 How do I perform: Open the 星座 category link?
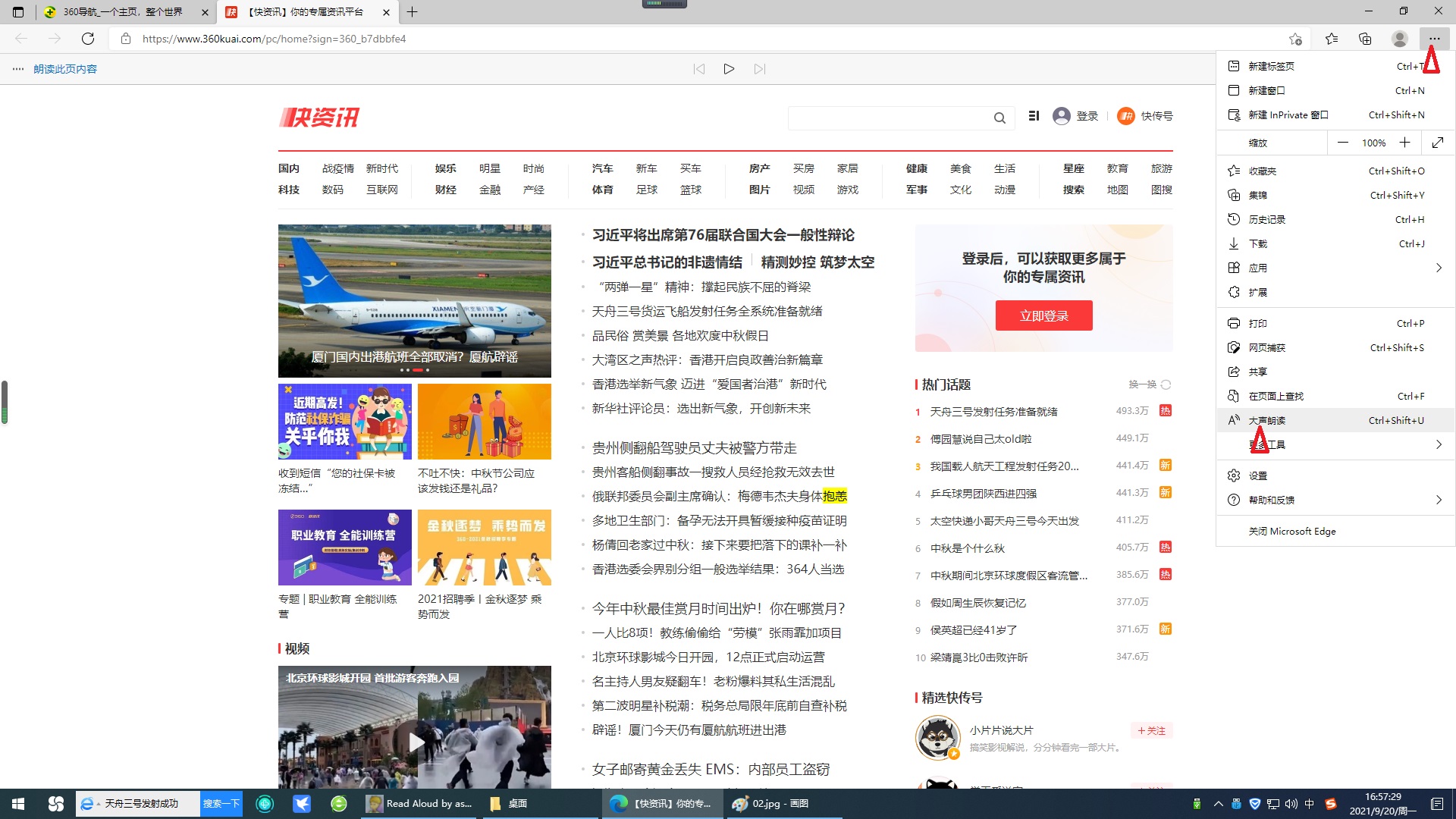pyautogui.click(x=1074, y=168)
